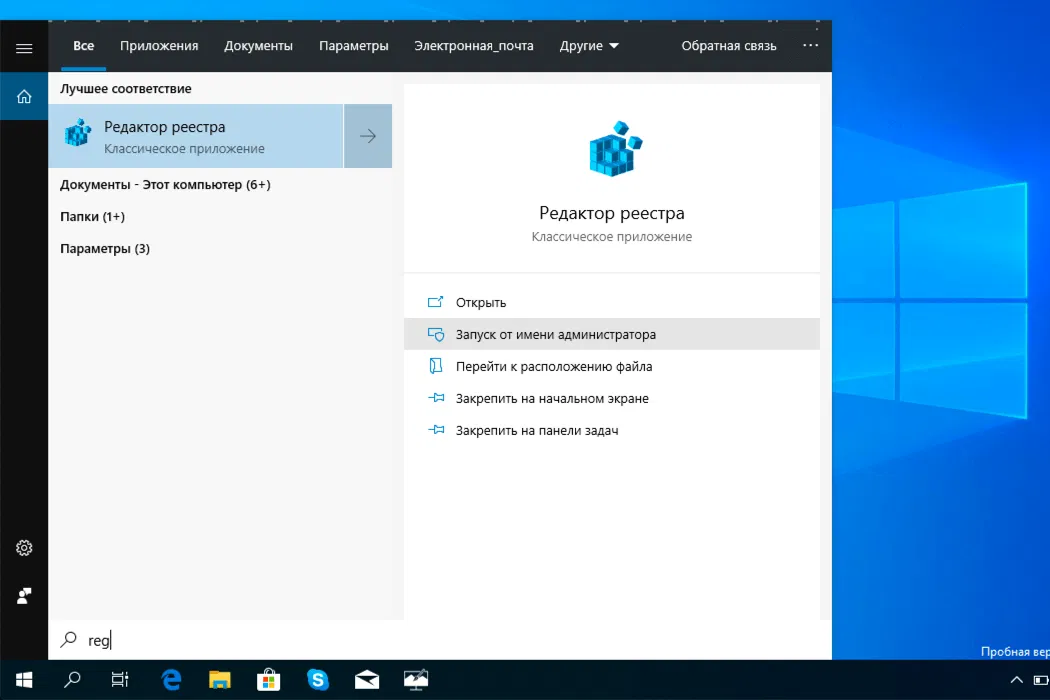The image size is (1050, 700).
Task: Switch to the Документы tab
Action: pyautogui.click(x=258, y=46)
